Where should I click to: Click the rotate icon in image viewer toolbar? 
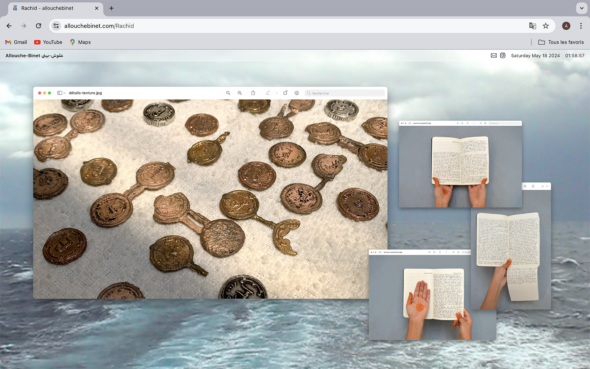pos(285,93)
